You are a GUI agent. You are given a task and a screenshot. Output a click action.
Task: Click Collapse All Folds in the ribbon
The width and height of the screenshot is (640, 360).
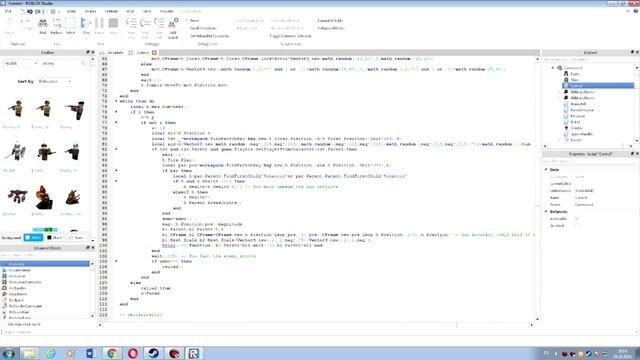[331, 28]
